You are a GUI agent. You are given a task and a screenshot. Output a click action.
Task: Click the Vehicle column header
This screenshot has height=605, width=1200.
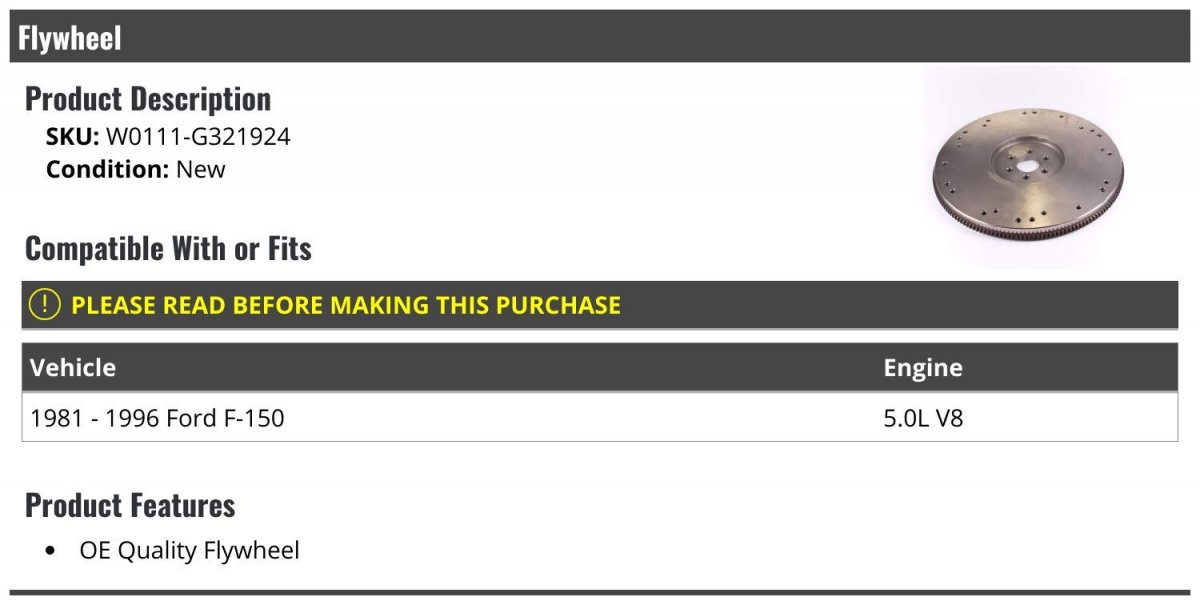point(73,367)
